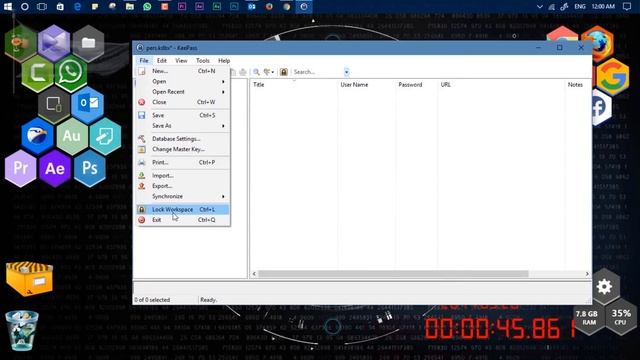The height and width of the screenshot is (360, 640).
Task: Open the Camtasia hexagon desktop icon
Action: pyautogui.click(x=37, y=73)
